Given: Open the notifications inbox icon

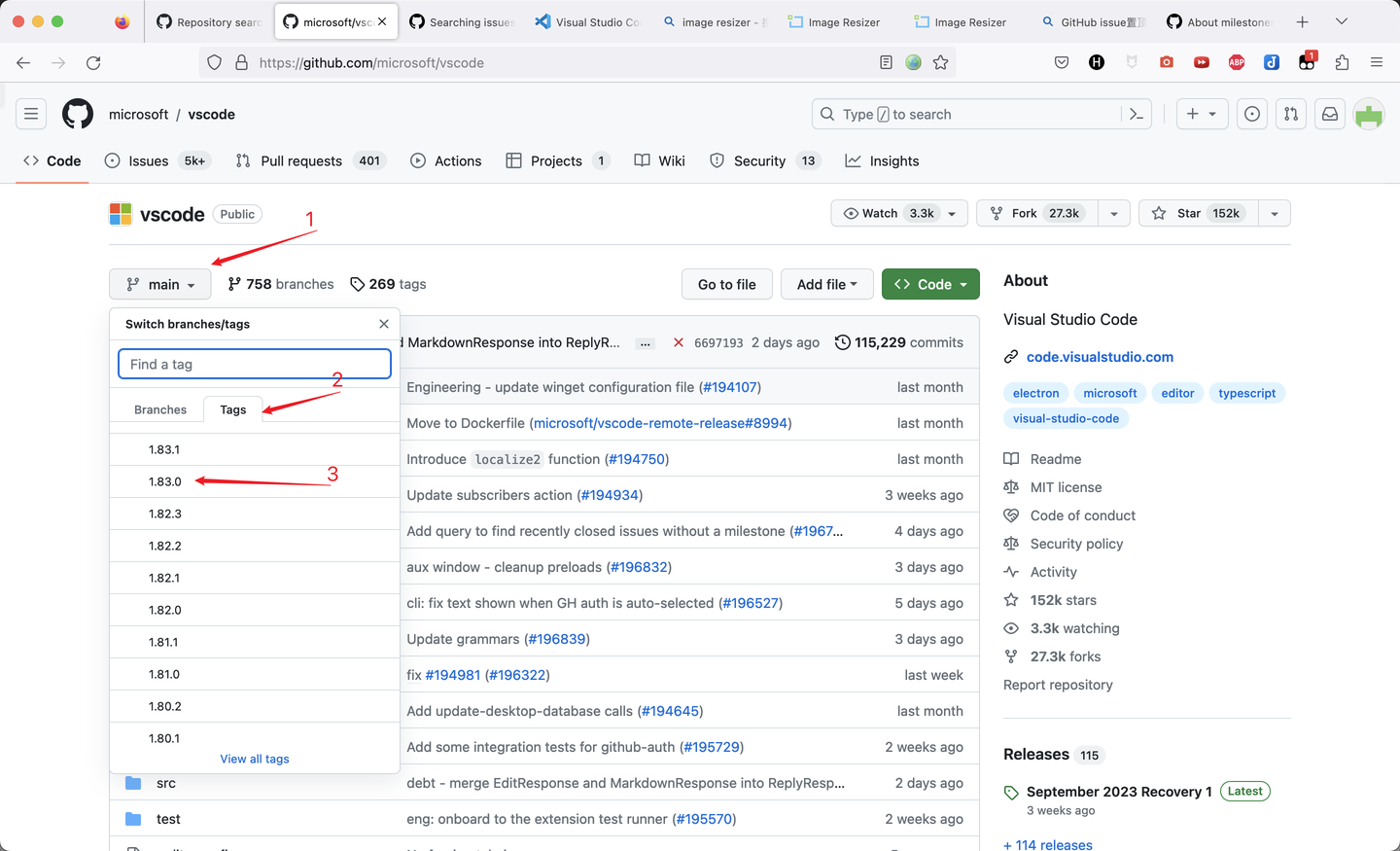Looking at the screenshot, I should pyautogui.click(x=1330, y=114).
